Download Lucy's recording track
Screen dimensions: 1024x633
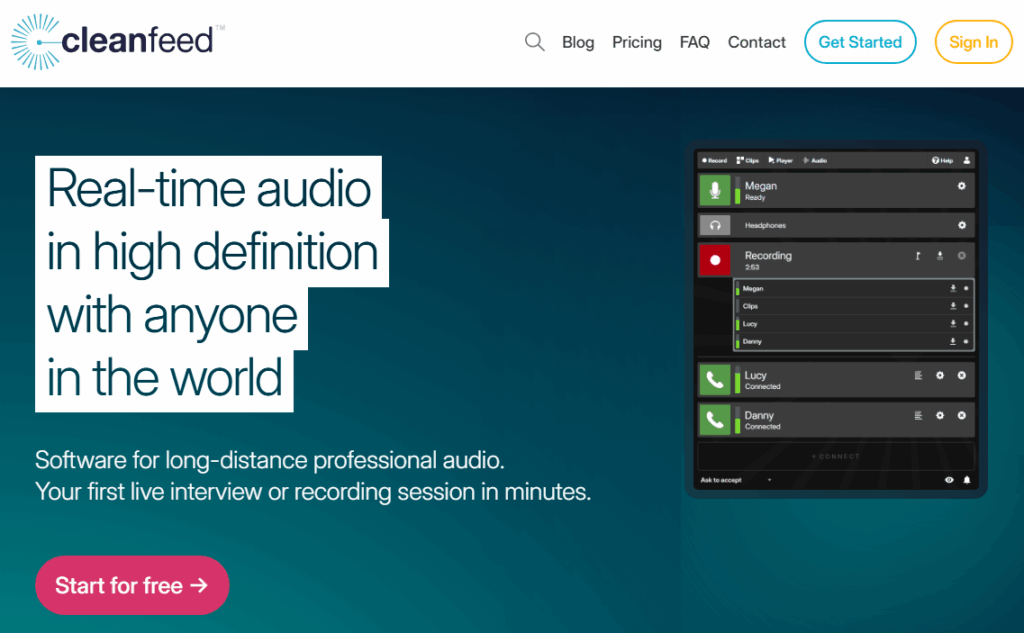point(953,323)
